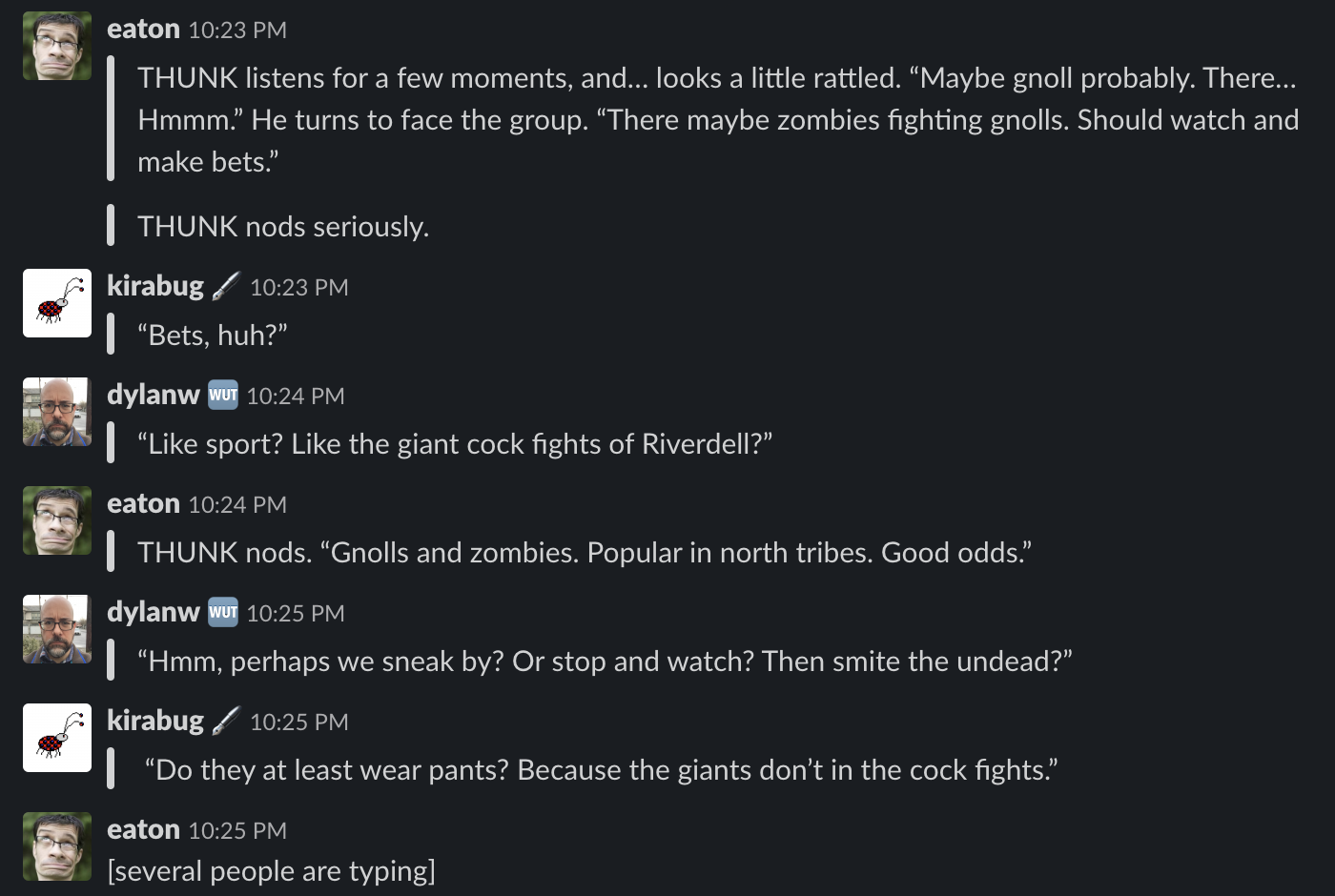Click eaton's avatar beside "Gnolls and zombies" message
Image resolution: width=1335 pixels, height=896 pixels.
[57, 520]
